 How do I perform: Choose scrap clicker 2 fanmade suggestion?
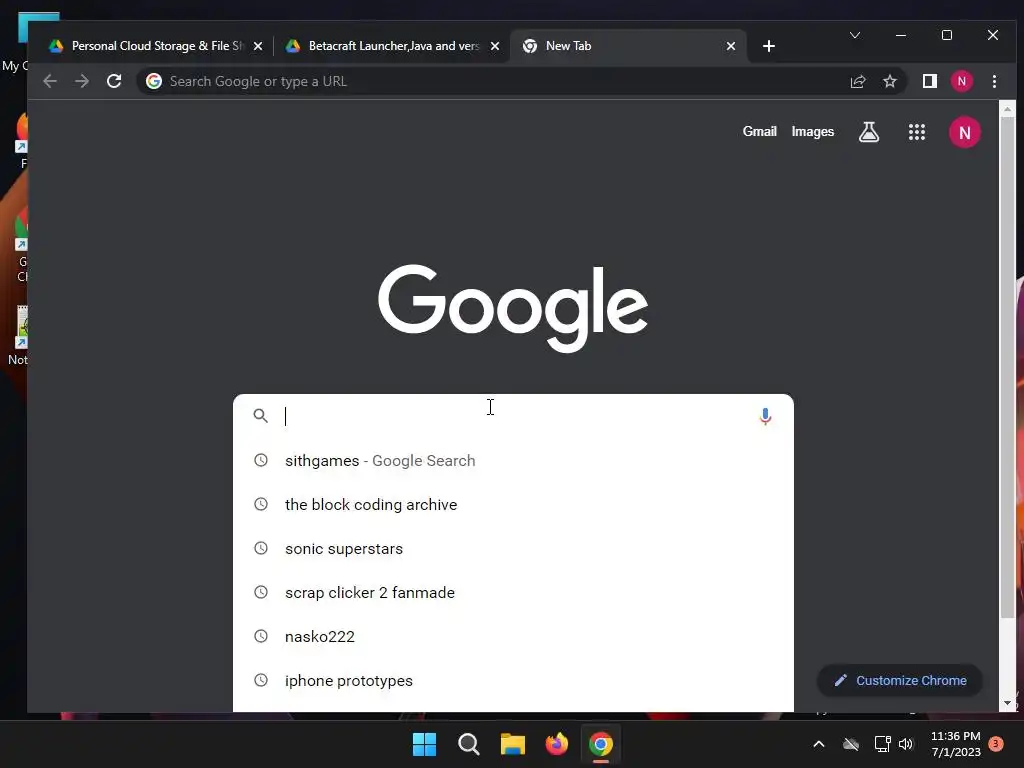click(x=513, y=592)
